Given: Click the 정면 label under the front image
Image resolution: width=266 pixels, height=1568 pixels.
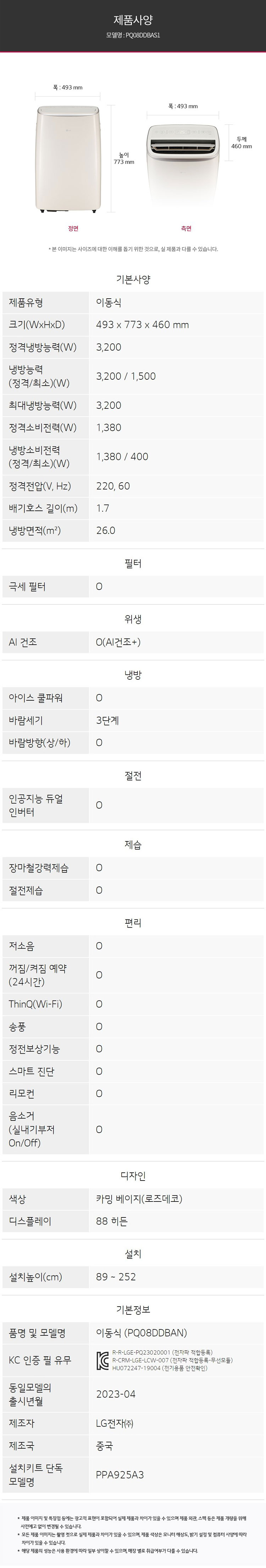Looking at the screenshot, I should 73,228.
